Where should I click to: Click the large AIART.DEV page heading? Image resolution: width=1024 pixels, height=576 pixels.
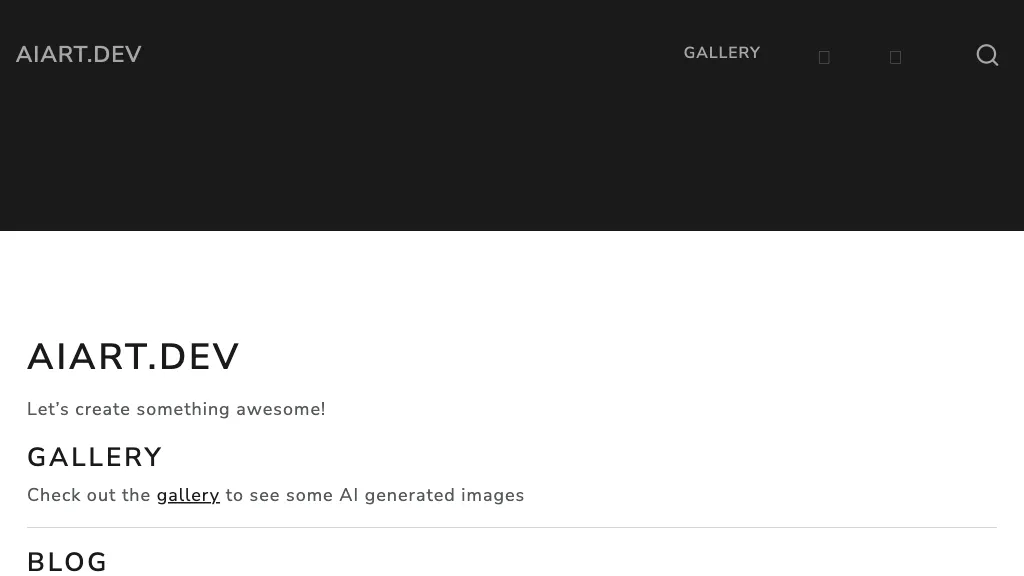pos(133,357)
